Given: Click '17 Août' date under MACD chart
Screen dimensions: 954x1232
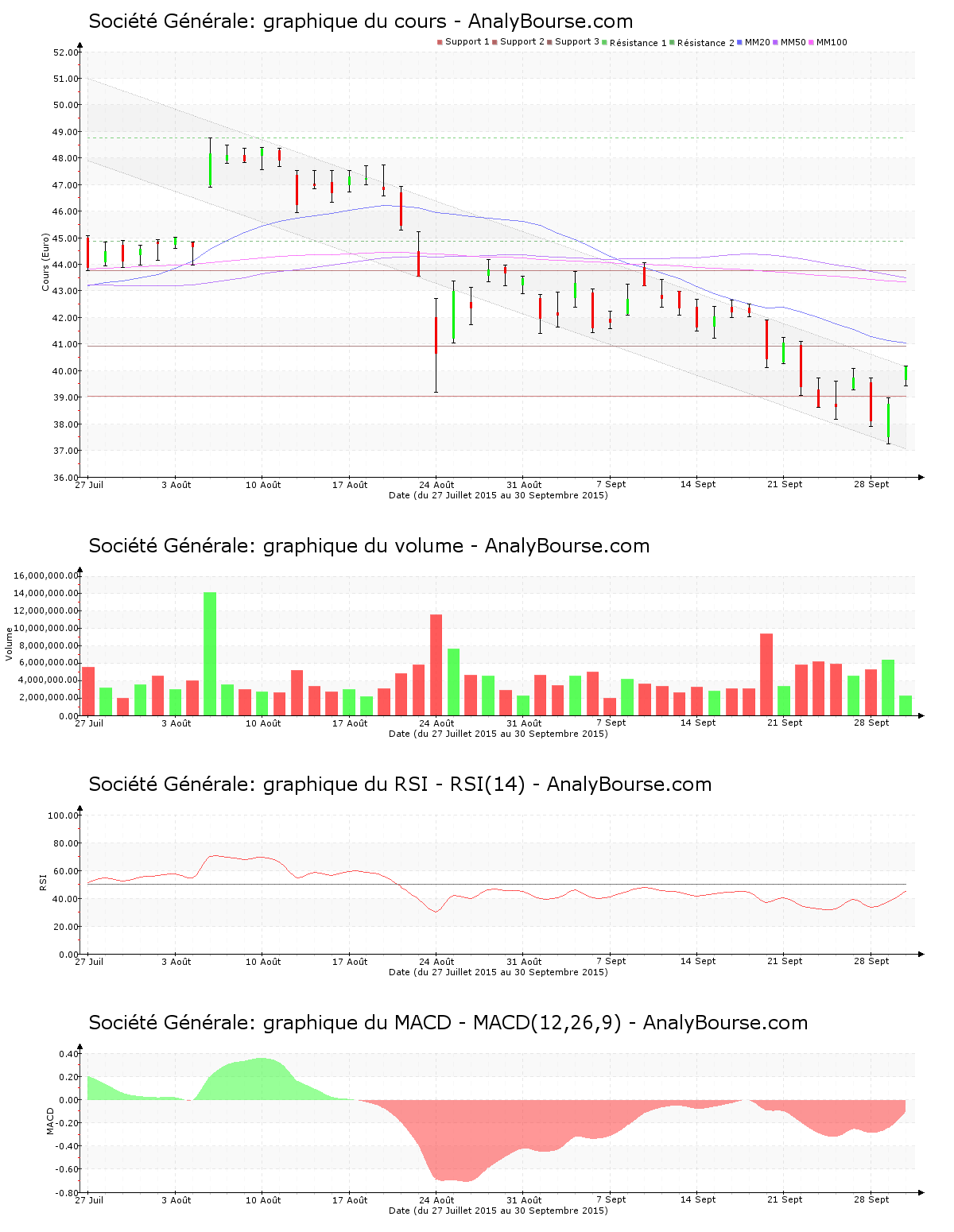Looking at the screenshot, I should [x=350, y=1200].
